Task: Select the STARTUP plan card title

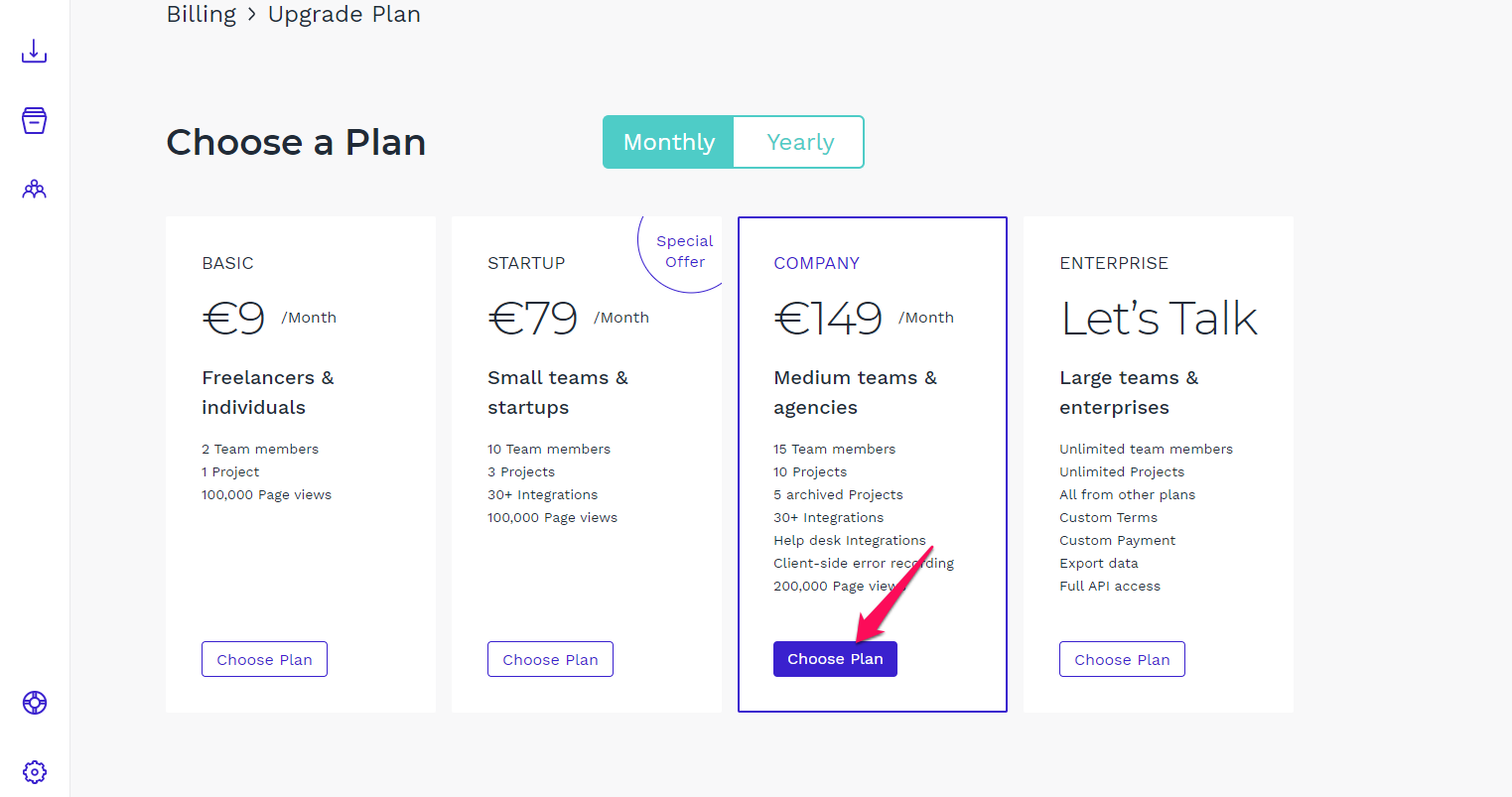Action: coord(526,263)
